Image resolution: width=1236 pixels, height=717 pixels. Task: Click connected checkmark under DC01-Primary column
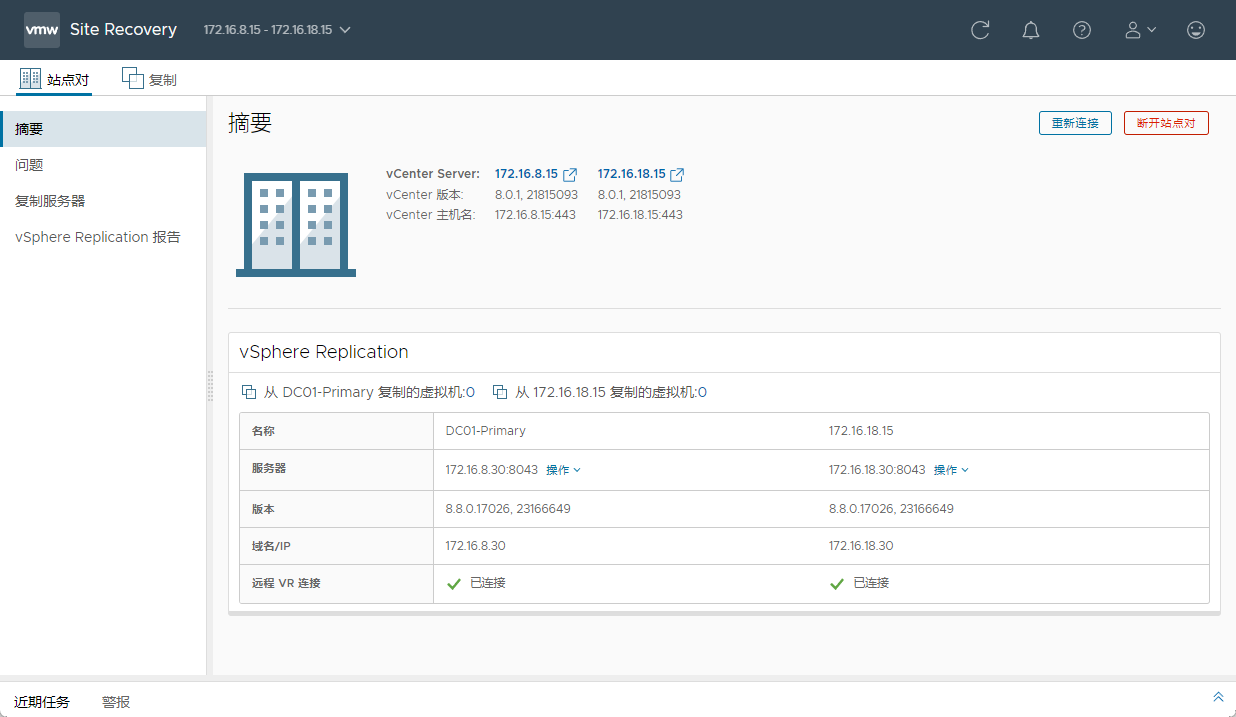tap(454, 583)
